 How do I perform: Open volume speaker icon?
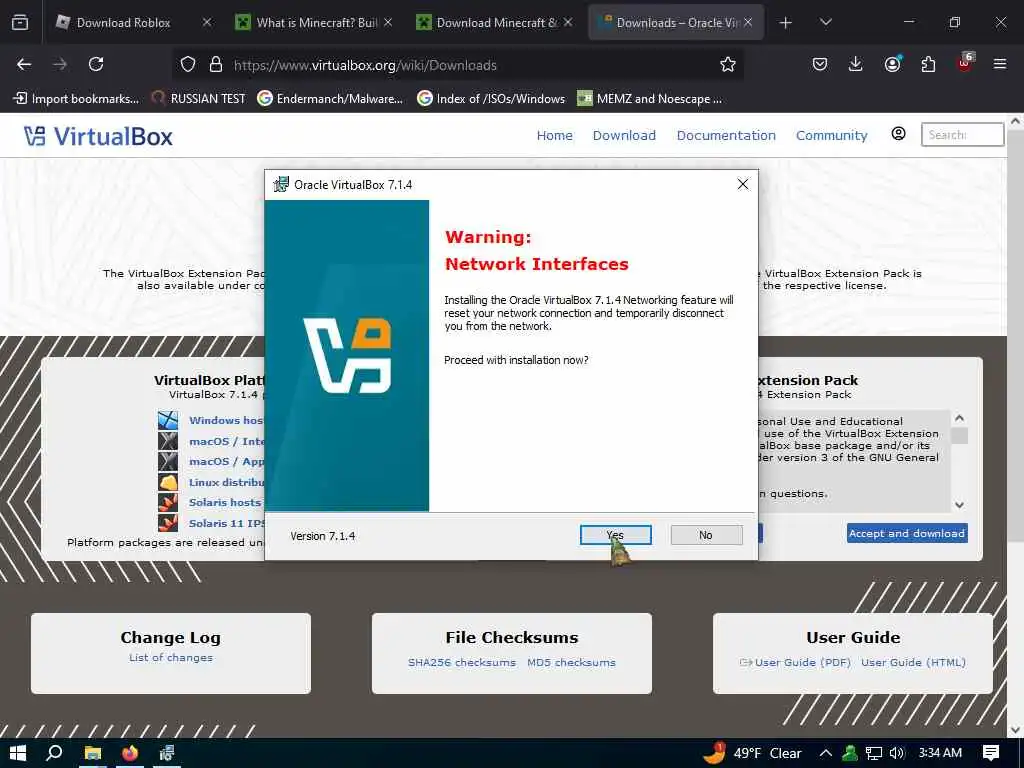[x=897, y=753]
